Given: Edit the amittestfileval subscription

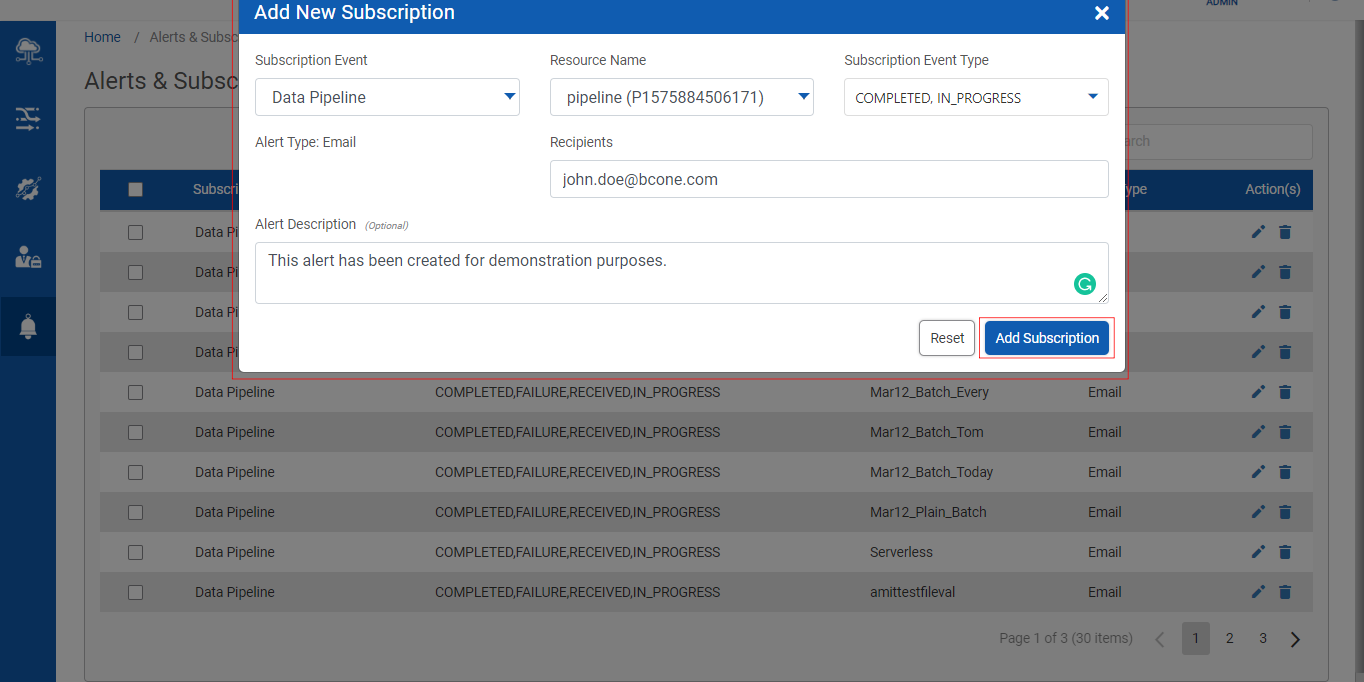Looking at the screenshot, I should [1258, 592].
